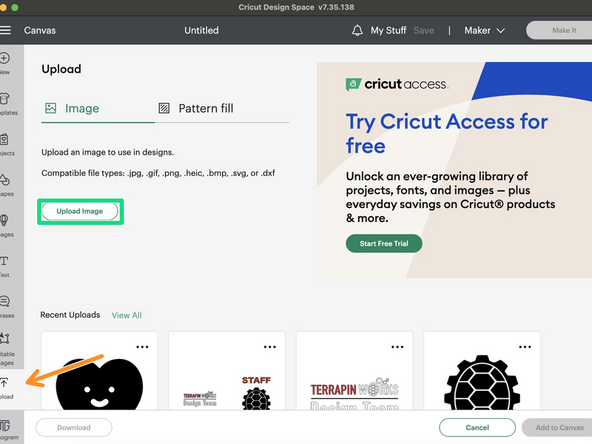592x444 pixels.
Task: Switch to the Image tab
Action: tap(72, 108)
